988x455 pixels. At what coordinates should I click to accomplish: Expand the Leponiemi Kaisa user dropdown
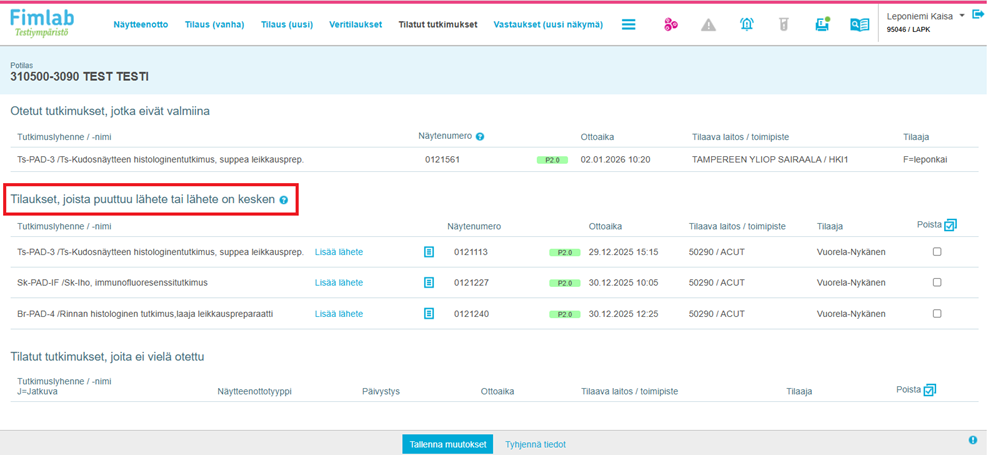pyautogui.click(x=961, y=16)
